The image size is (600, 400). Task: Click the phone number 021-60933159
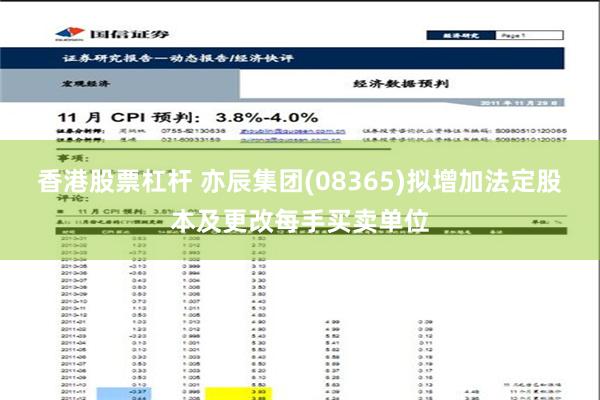(x=191, y=140)
